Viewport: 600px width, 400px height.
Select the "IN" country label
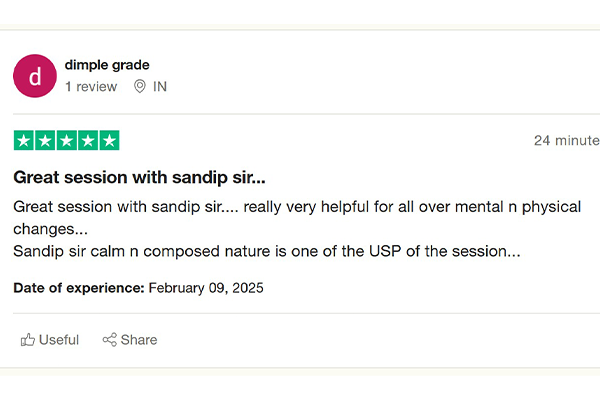point(160,87)
